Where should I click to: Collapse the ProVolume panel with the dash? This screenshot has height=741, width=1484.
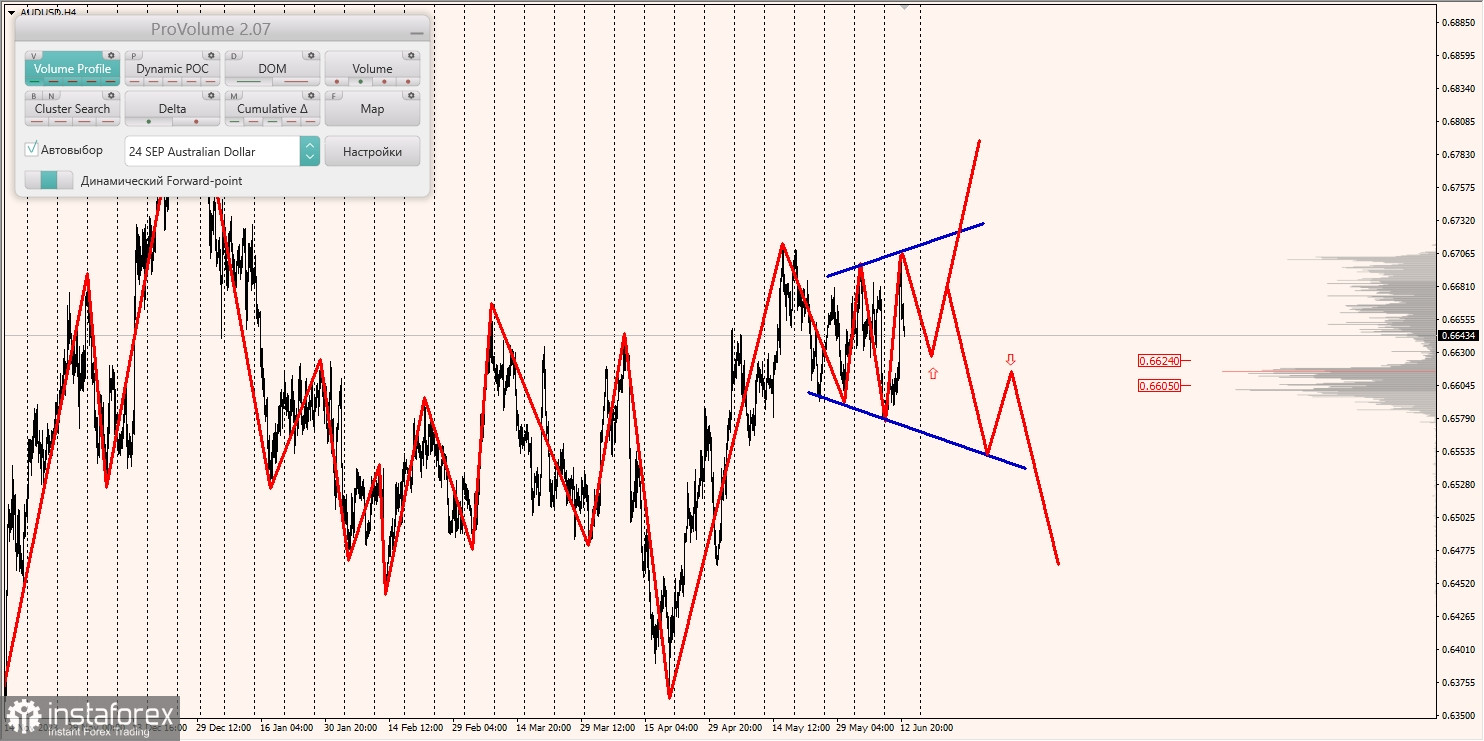417,33
